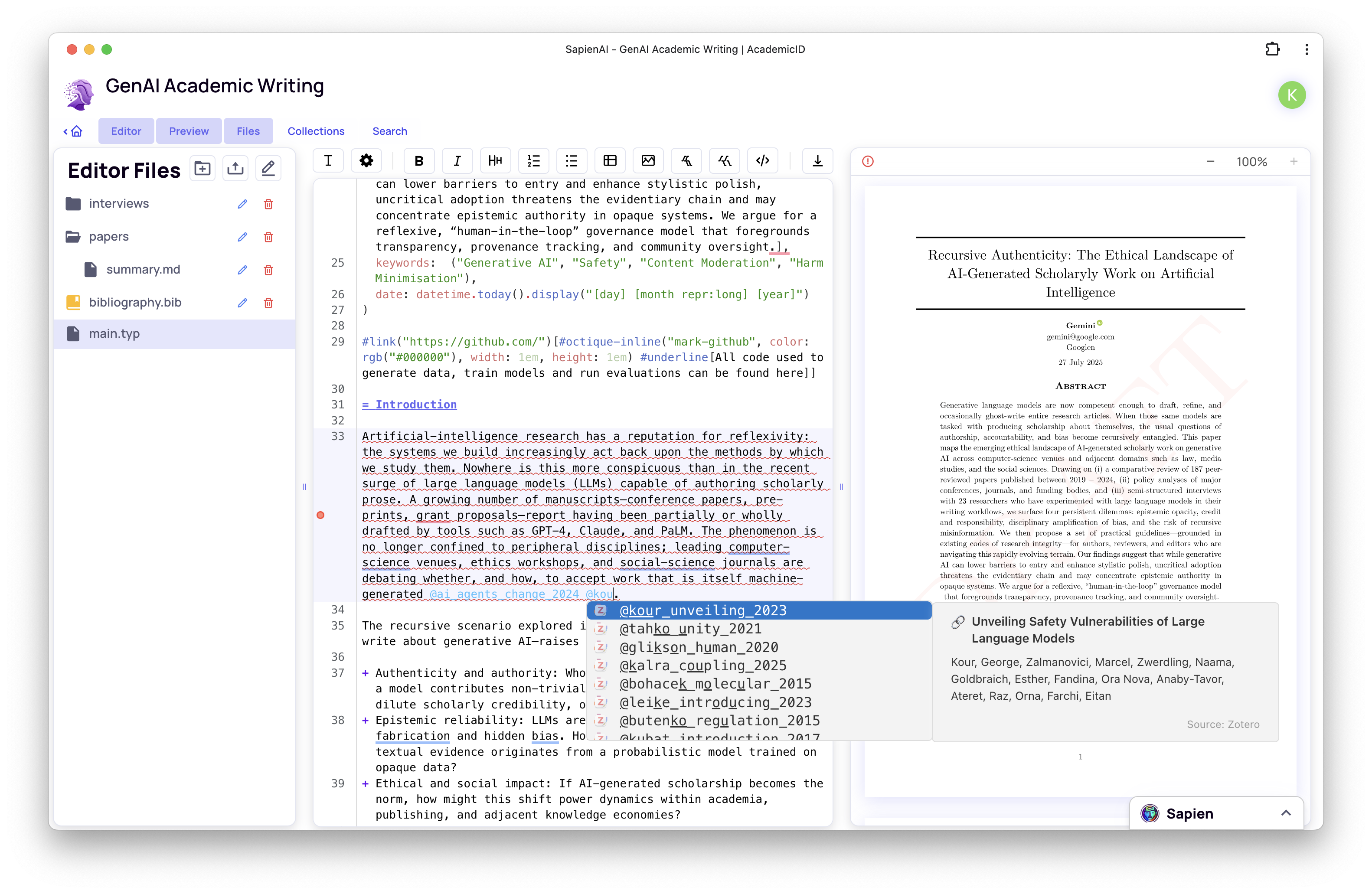Open browser extensions puzzle icon
Viewport: 1372px width, 894px height.
(1272, 49)
